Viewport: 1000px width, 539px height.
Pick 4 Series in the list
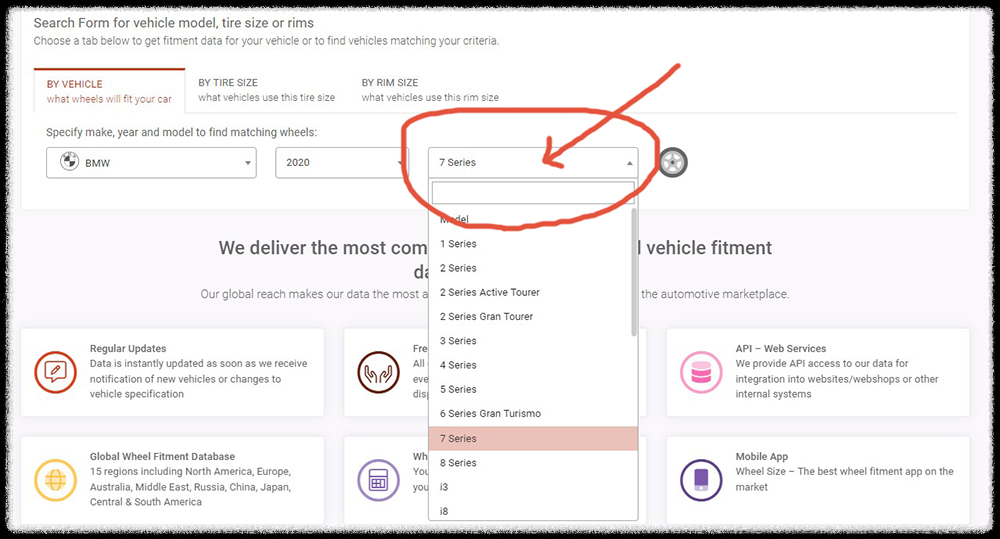click(x=533, y=365)
